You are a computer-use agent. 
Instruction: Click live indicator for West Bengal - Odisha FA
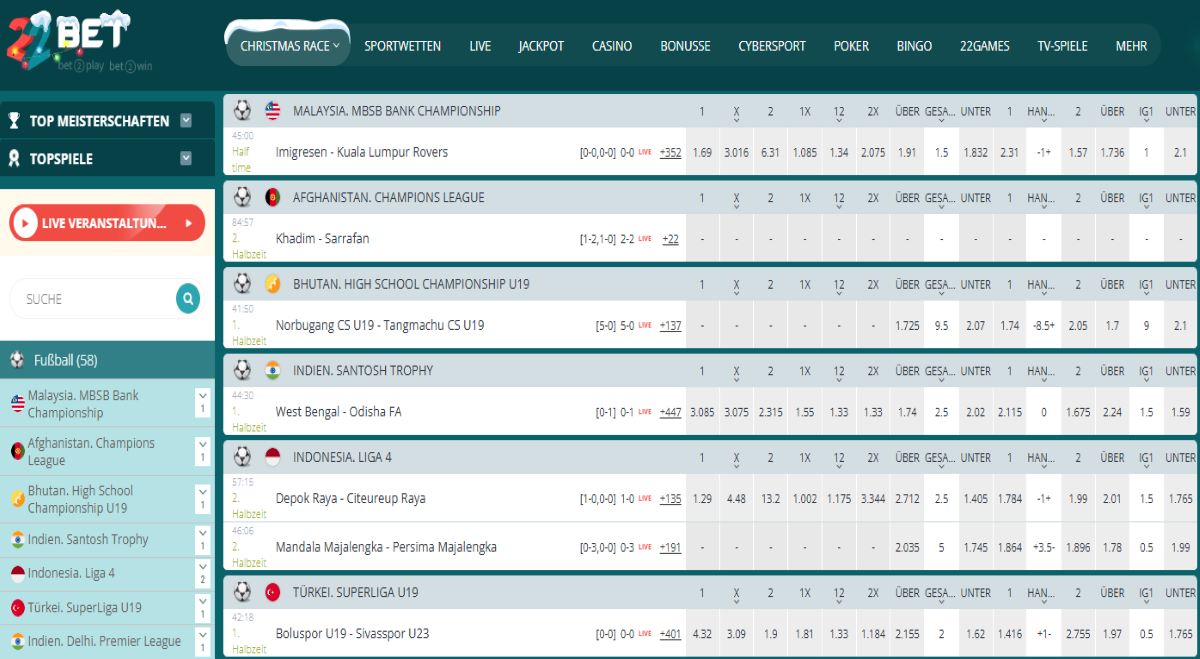coord(645,412)
